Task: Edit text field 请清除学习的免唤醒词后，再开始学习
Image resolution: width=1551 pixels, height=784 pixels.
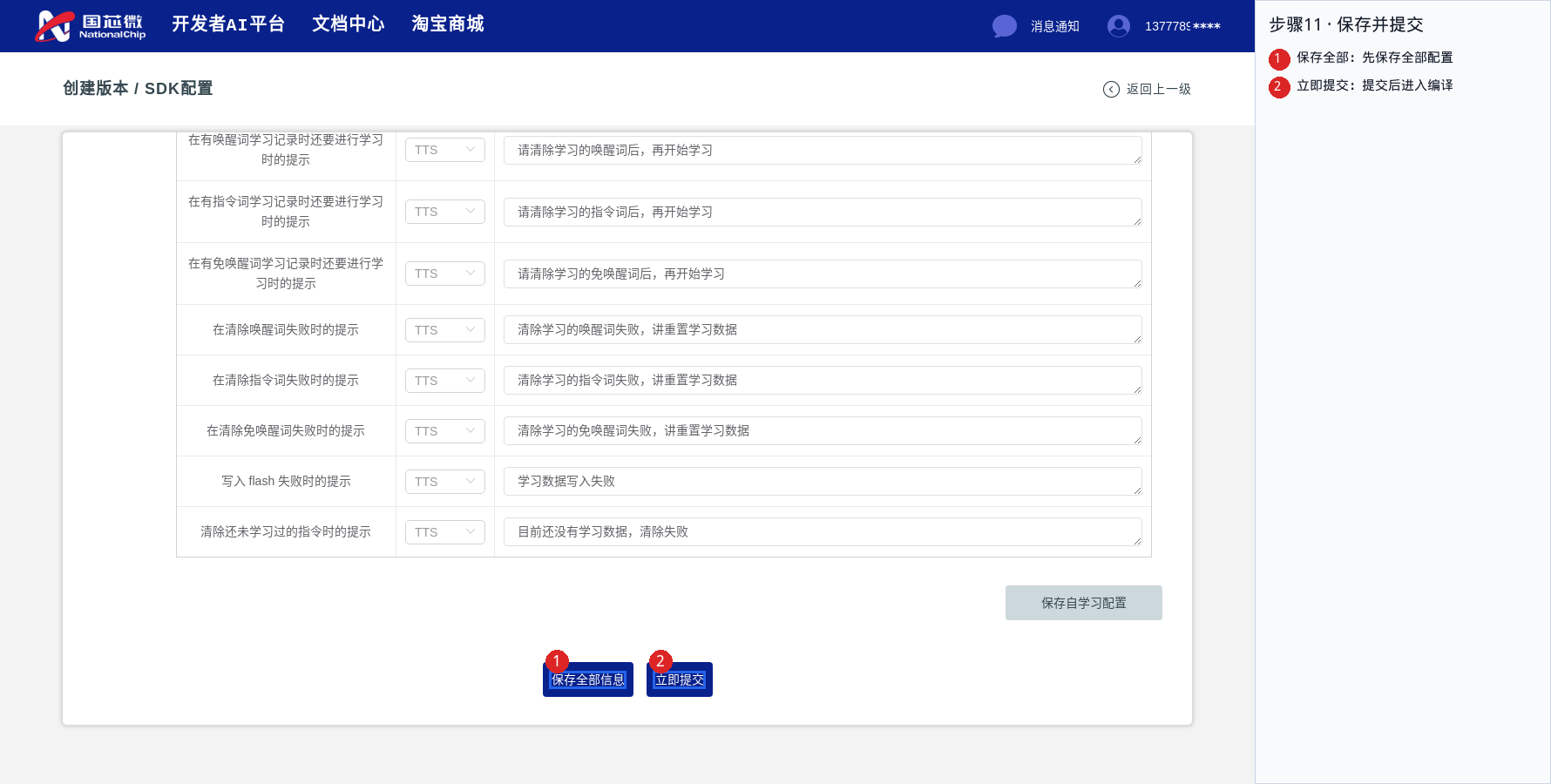Action: pos(823,274)
